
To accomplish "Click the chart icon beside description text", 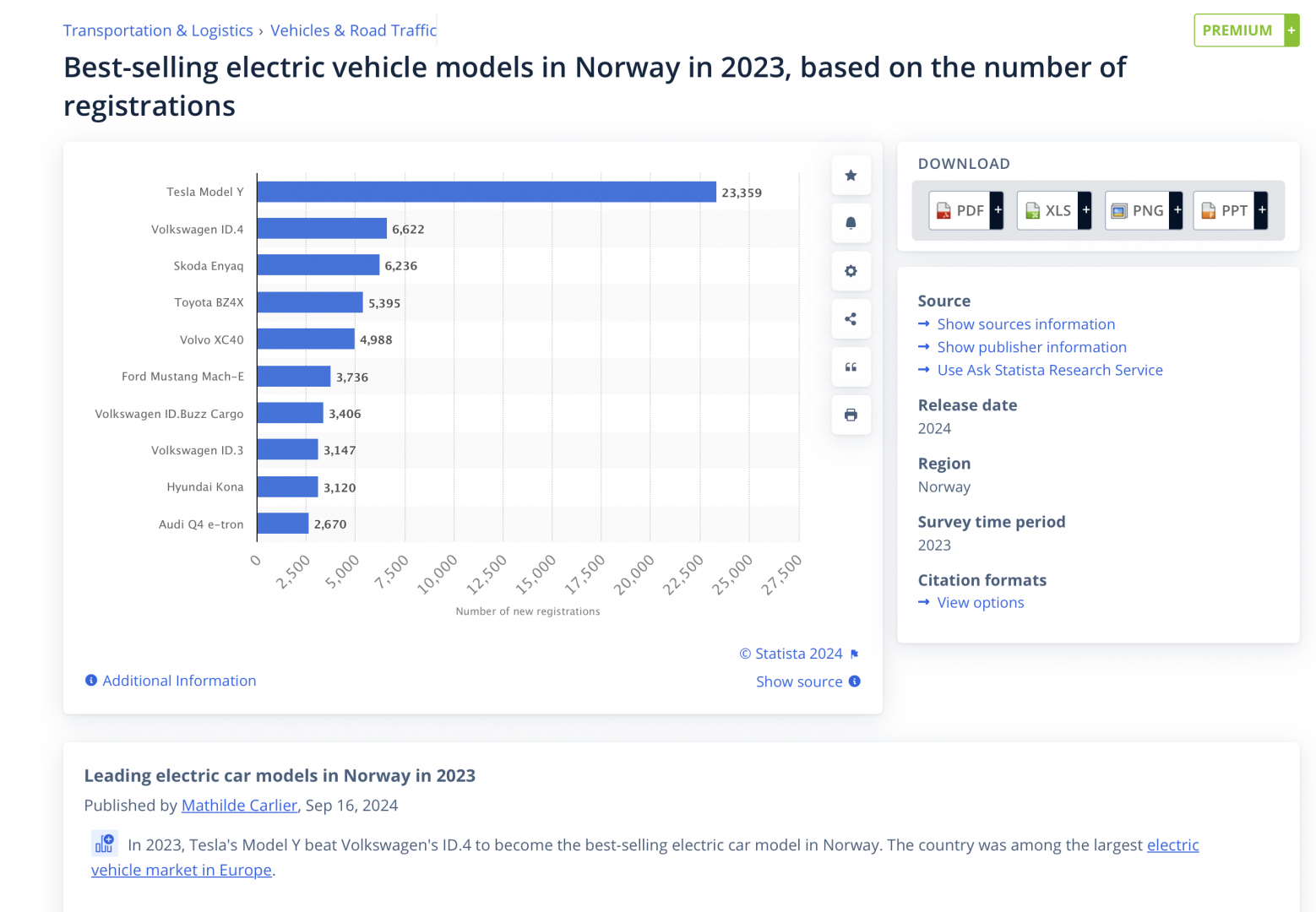I will pyautogui.click(x=104, y=844).
